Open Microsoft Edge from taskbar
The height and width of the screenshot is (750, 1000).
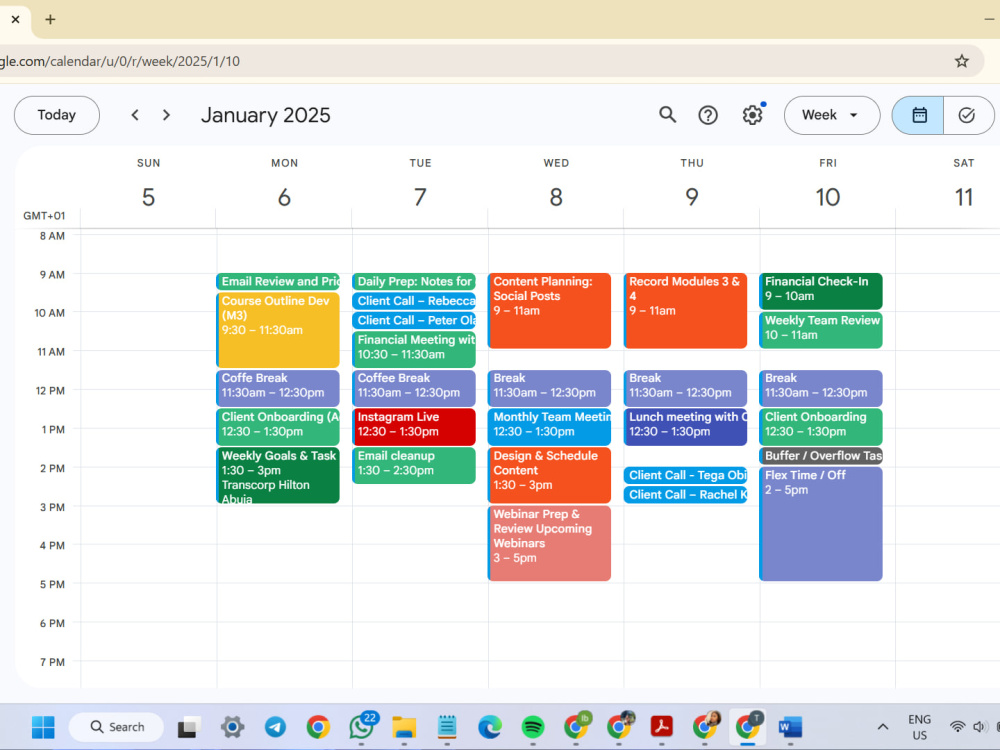(x=490, y=726)
